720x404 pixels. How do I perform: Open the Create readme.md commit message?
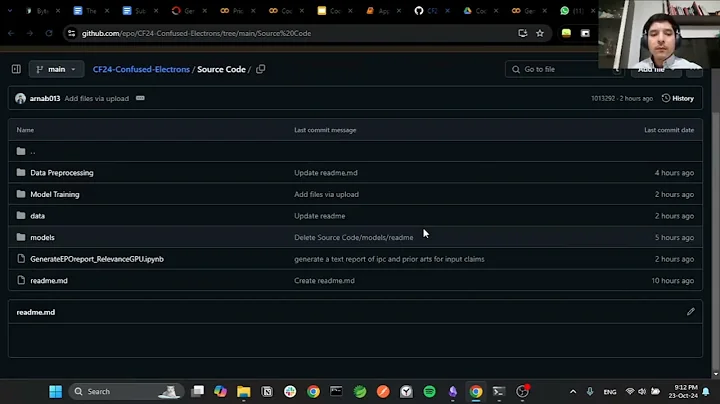(324, 281)
